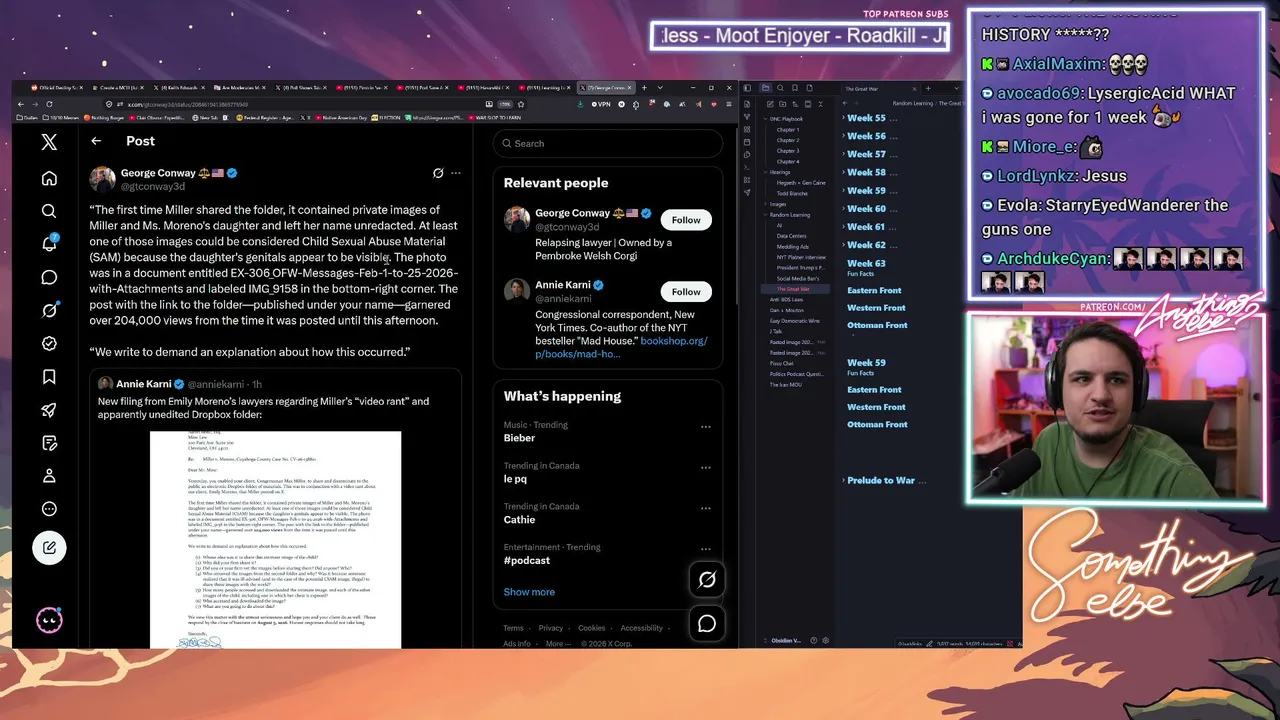Unfold the Week 55 heading
Image resolution: width=1280 pixels, height=720 pixels.
843,118
